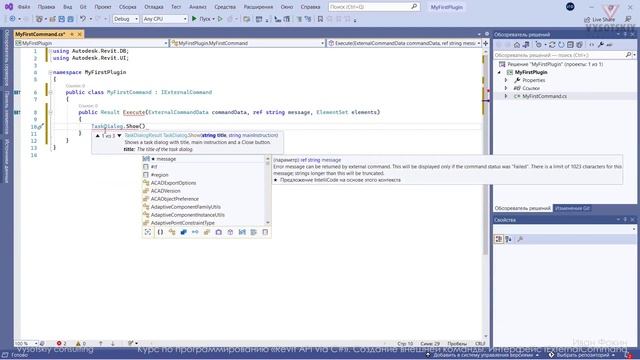Click the Categorized icon in Properties panel
Viewport: 640px width, 360px height.
pyautogui.click(x=499, y=239)
